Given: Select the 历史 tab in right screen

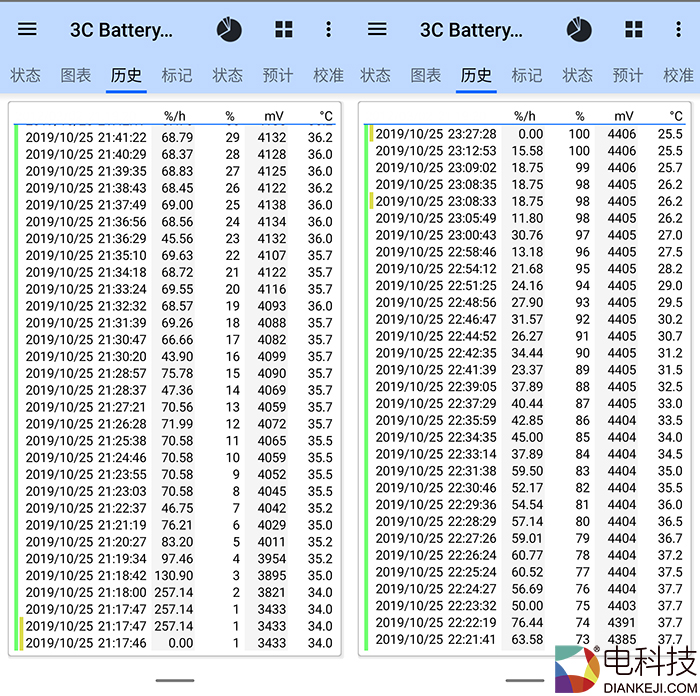Looking at the screenshot, I should pyautogui.click(x=476, y=75).
